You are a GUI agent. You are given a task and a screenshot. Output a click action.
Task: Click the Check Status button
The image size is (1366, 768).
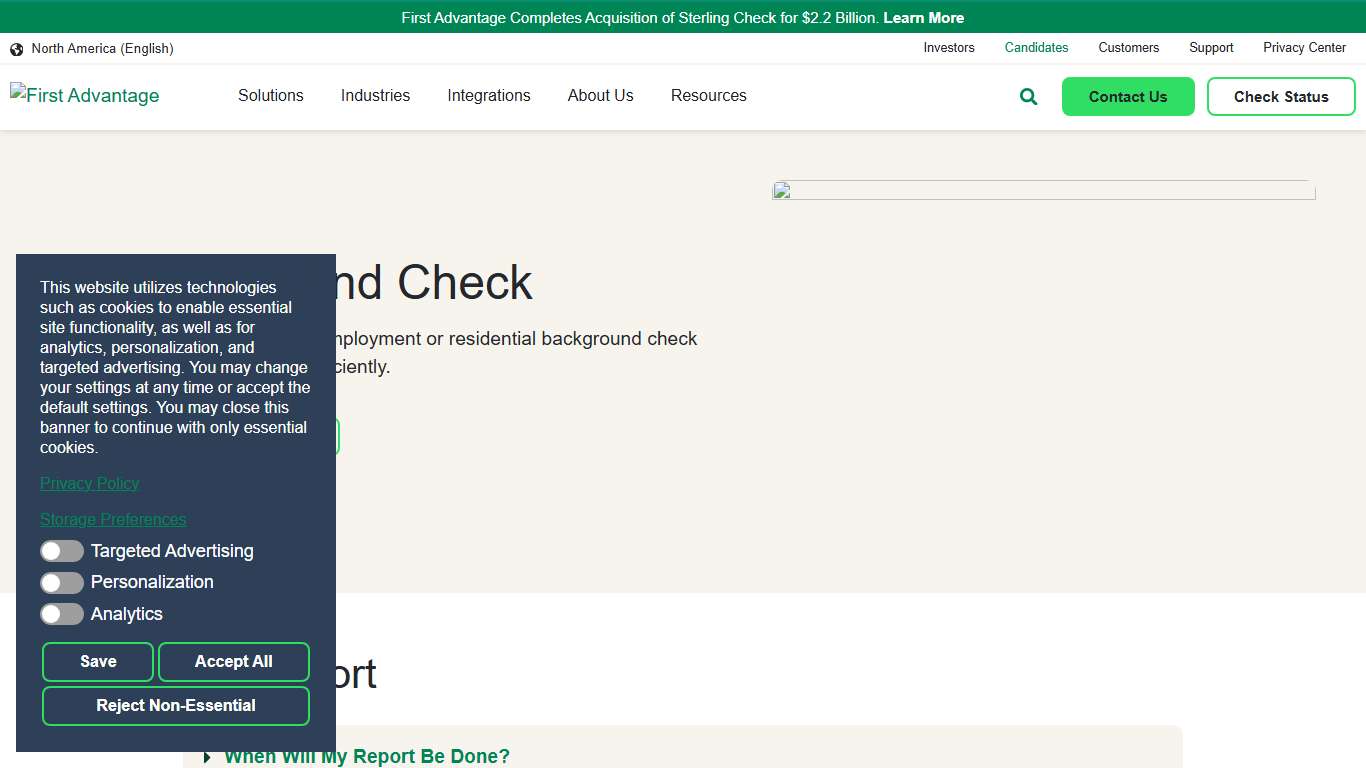pos(1281,96)
